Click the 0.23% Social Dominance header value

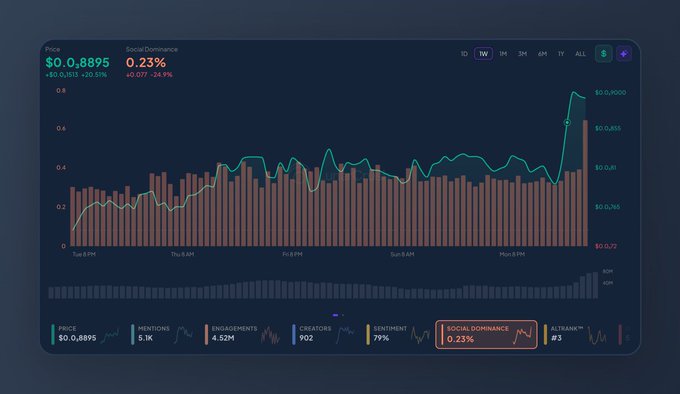[146, 62]
